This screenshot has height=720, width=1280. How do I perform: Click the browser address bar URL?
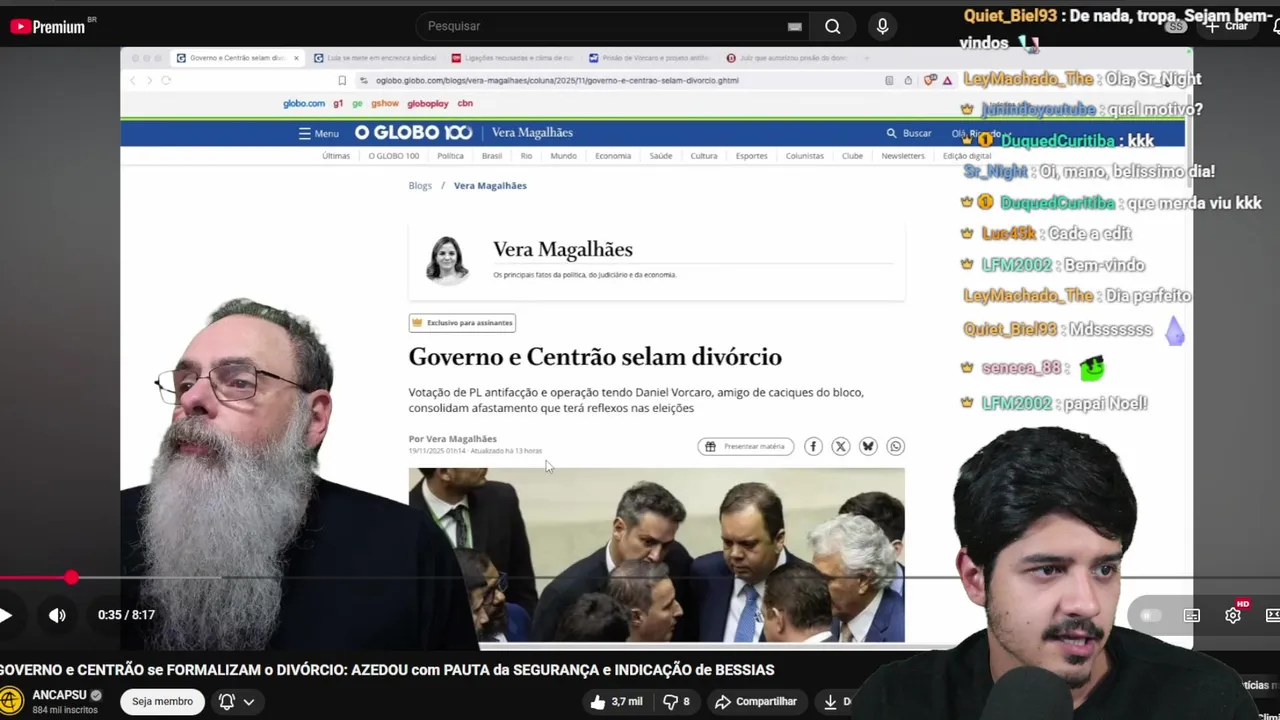click(x=557, y=81)
